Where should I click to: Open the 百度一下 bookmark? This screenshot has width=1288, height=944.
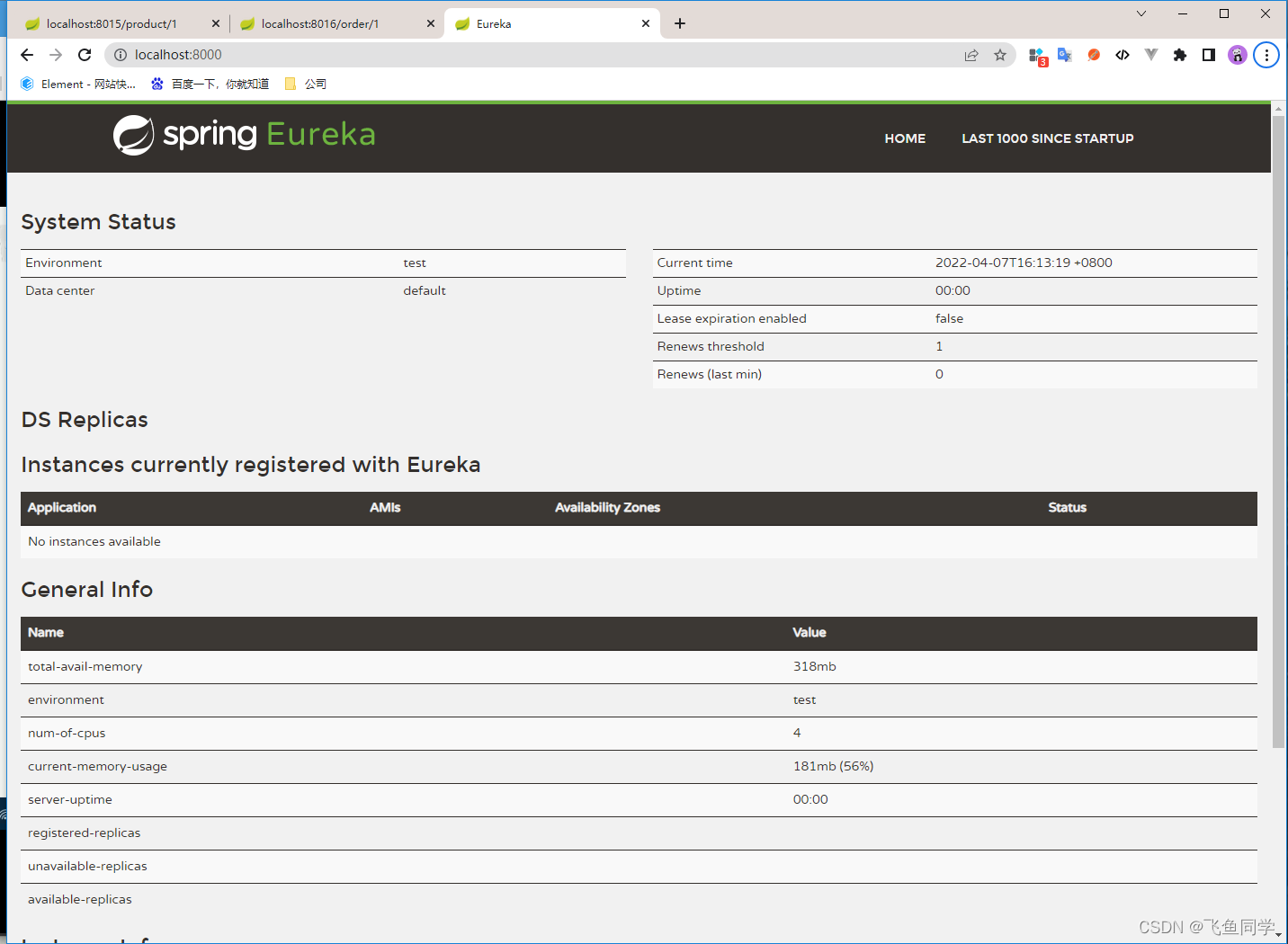coord(210,84)
